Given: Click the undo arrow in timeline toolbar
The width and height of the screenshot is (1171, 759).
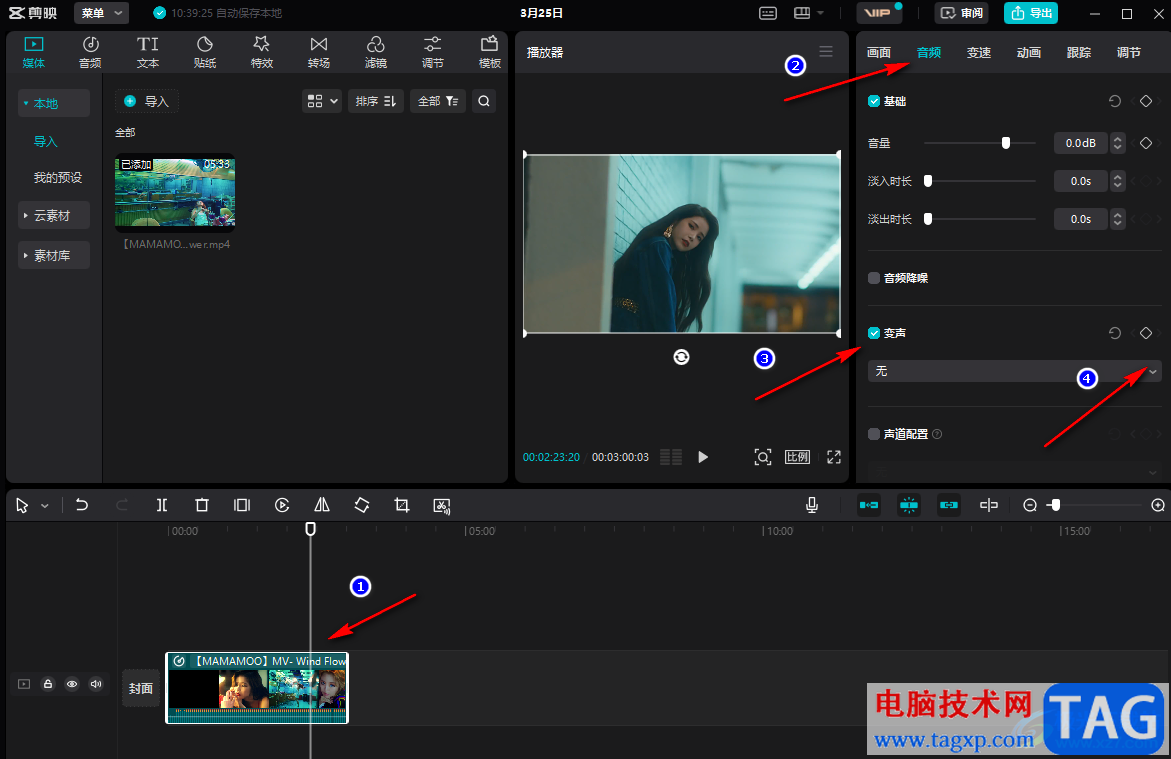Looking at the screenshot, I should (x=82, y=506).
